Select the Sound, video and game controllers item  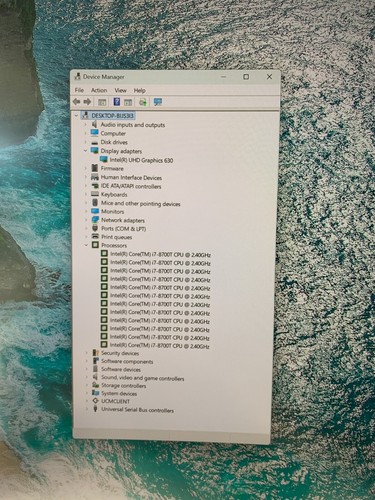143,378
